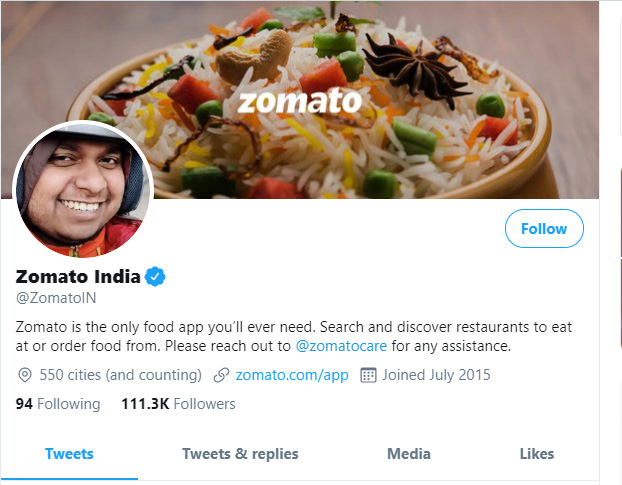The image size is (622, 485).
Task: View the 111.3K Followers list
Action: coord(178,404)
